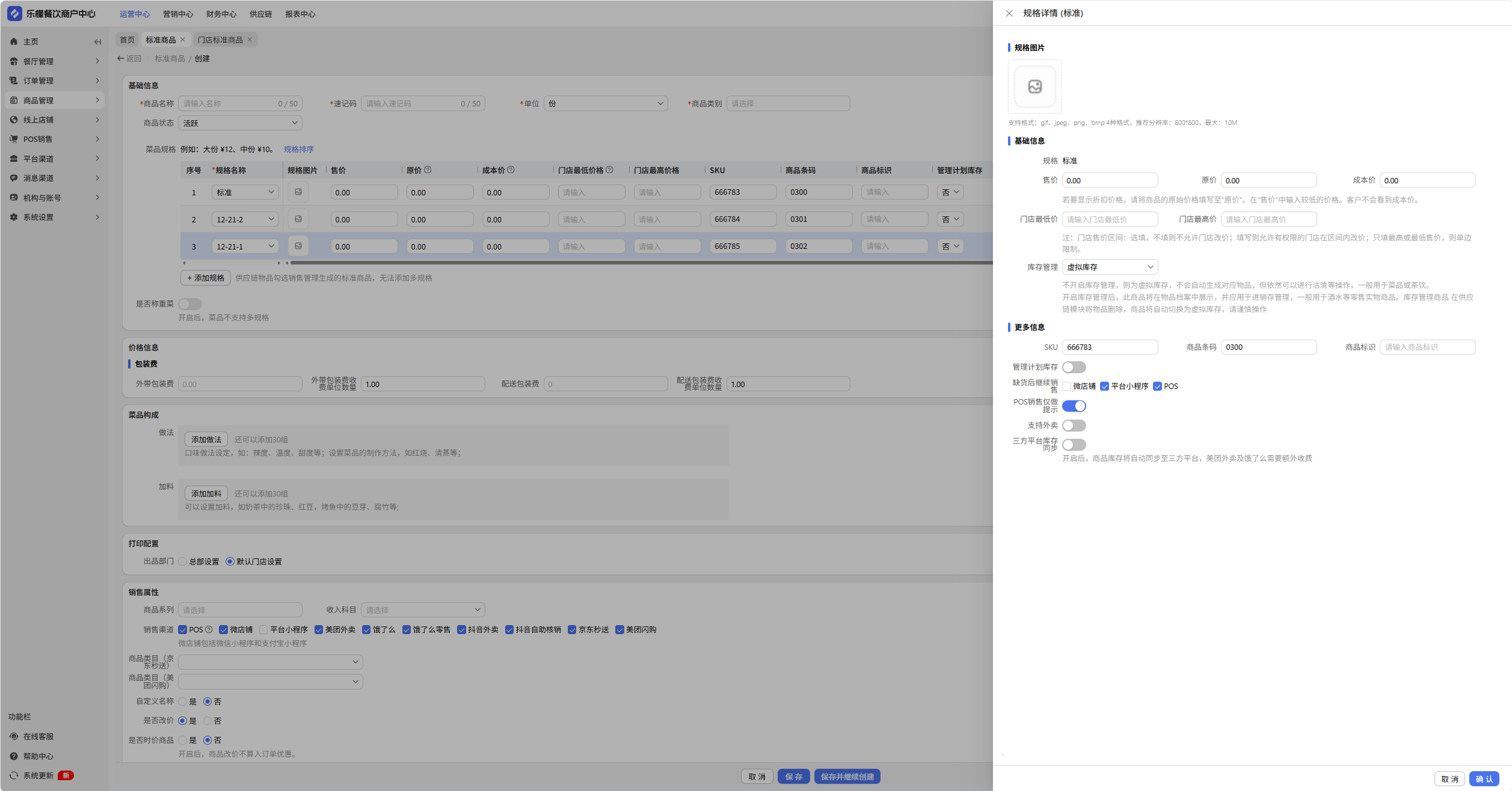Switch to the 营销中心 top menu

tap(178, 14)
